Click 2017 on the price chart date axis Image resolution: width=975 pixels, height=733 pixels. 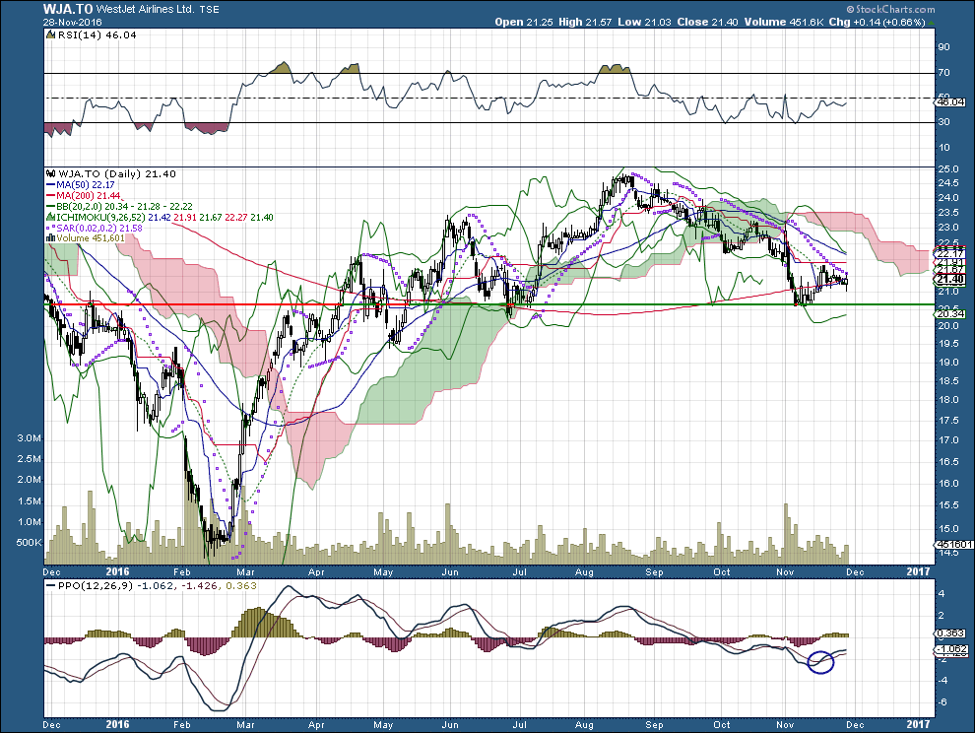point(918,571)
